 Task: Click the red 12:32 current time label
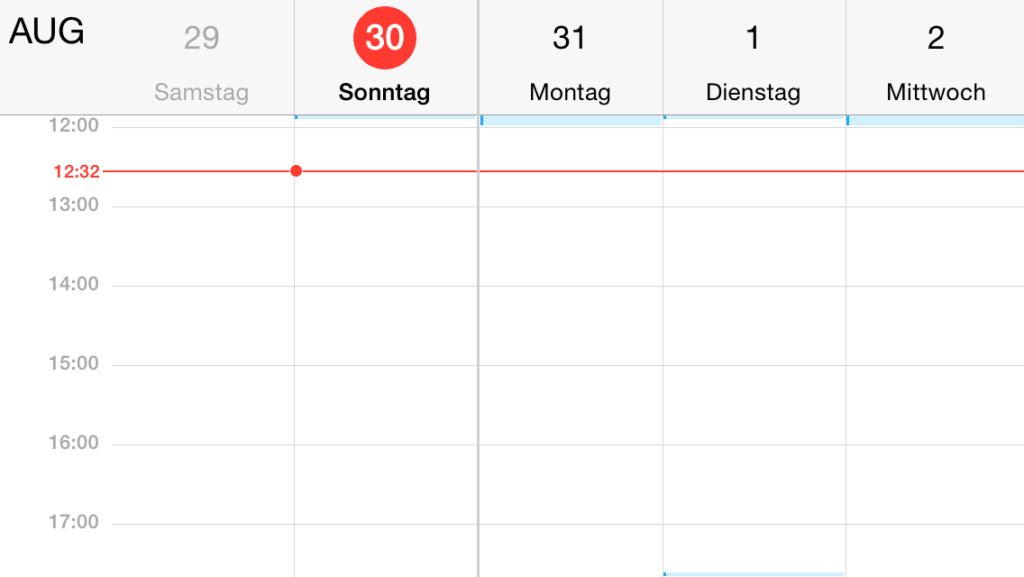click(76, 172)
